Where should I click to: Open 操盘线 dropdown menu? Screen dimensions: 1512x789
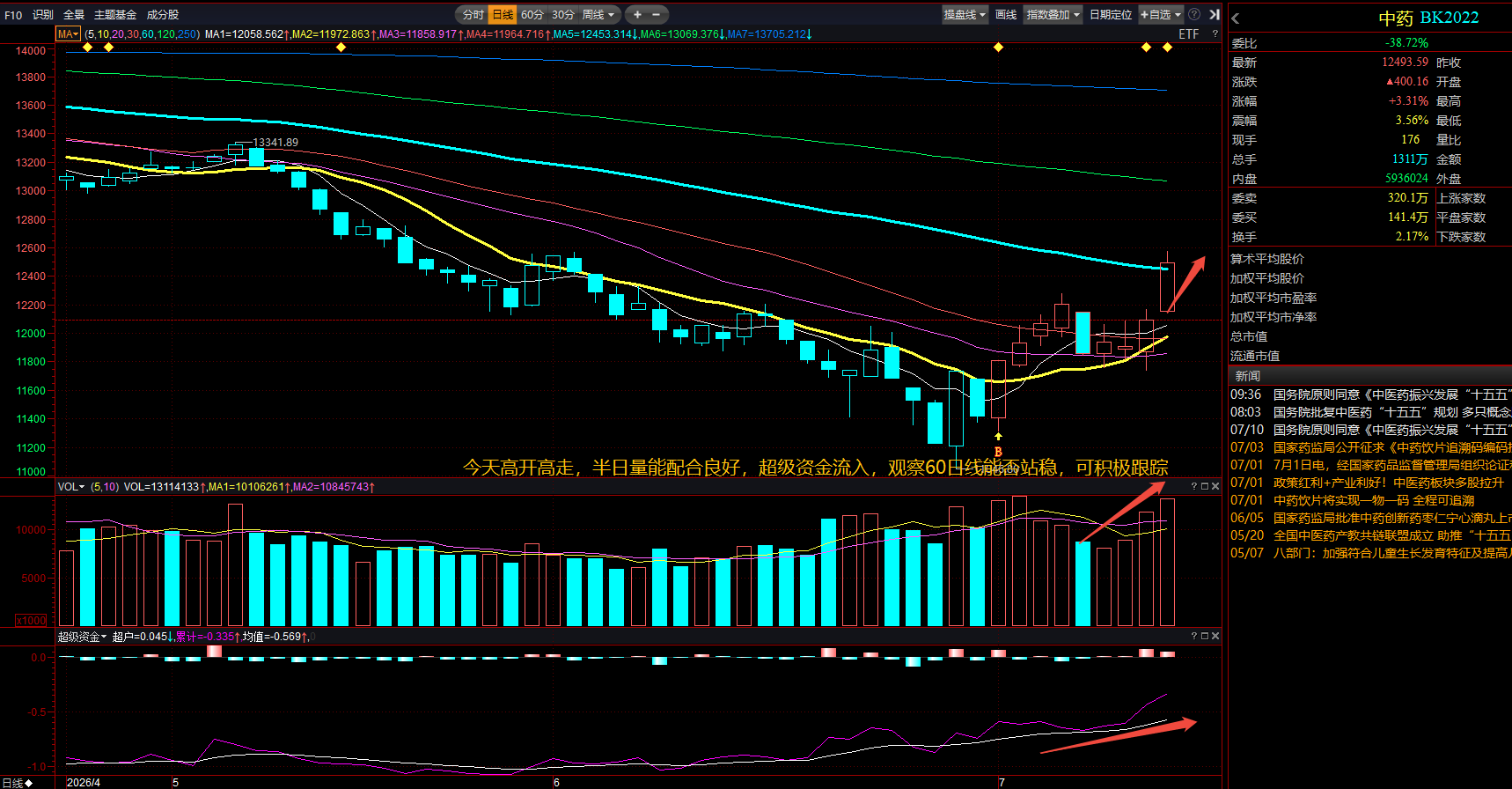[965, 14]
